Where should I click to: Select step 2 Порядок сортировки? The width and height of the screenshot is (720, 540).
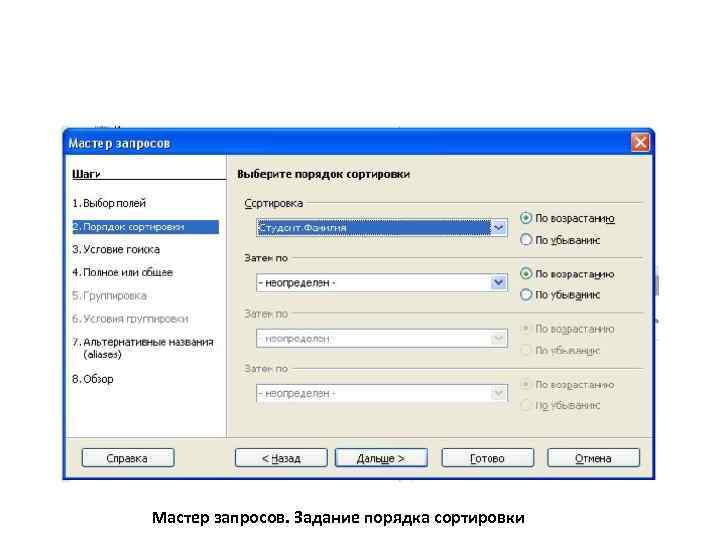(145, 227)
